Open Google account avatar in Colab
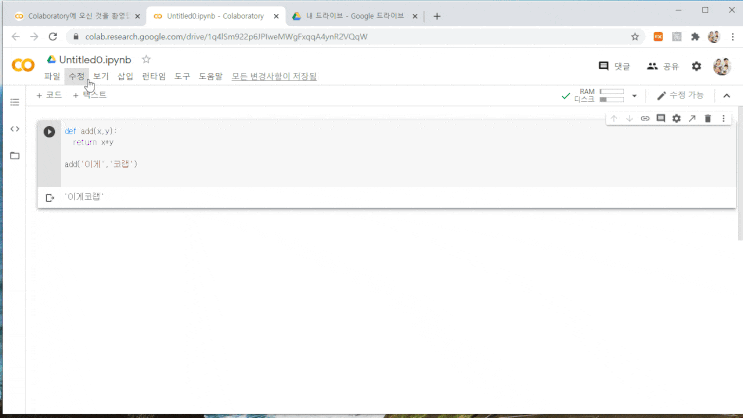Screen dimensions: 743x418 [722, 66]
